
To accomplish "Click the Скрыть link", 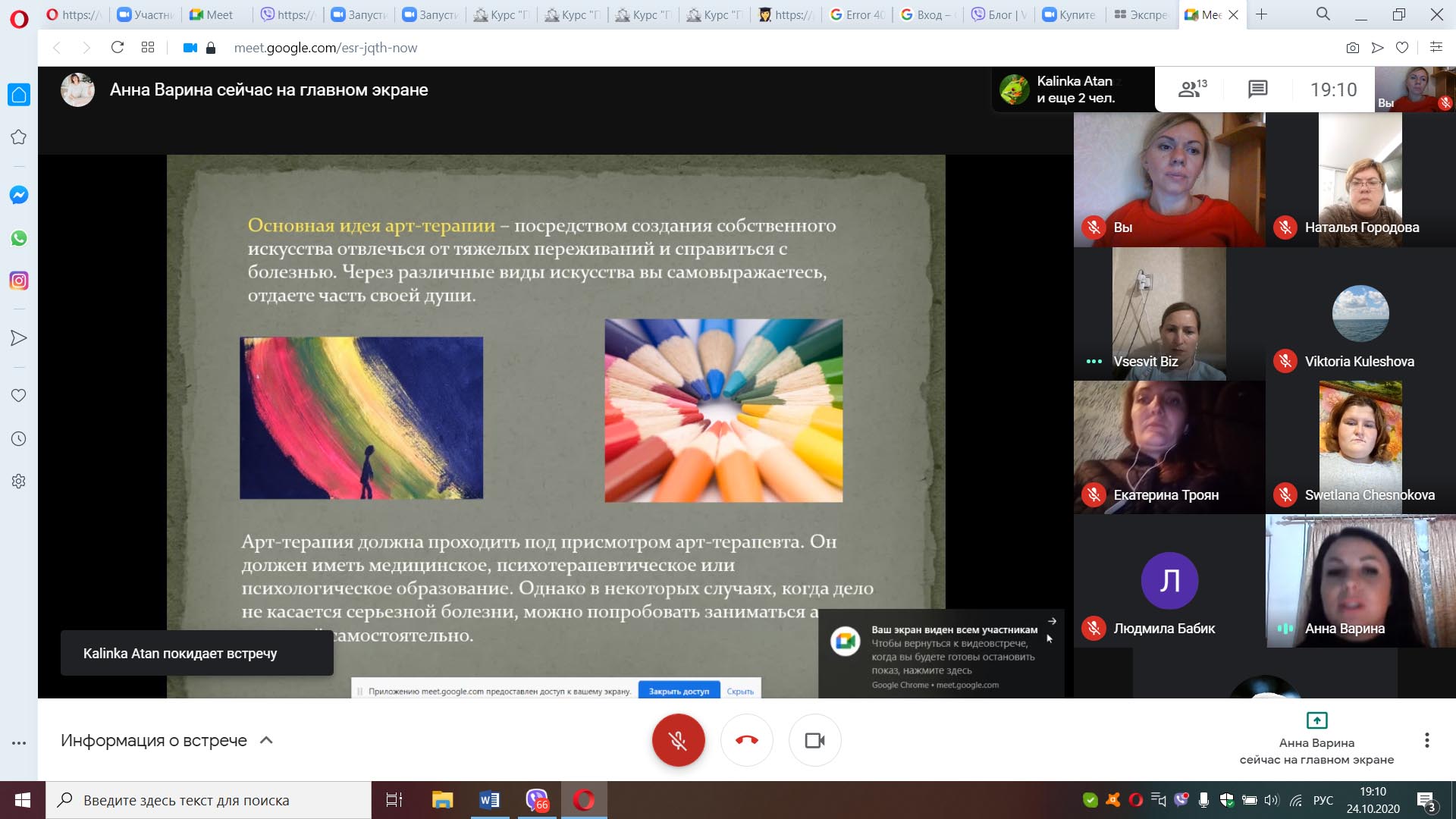I will (x=740, y=691).
